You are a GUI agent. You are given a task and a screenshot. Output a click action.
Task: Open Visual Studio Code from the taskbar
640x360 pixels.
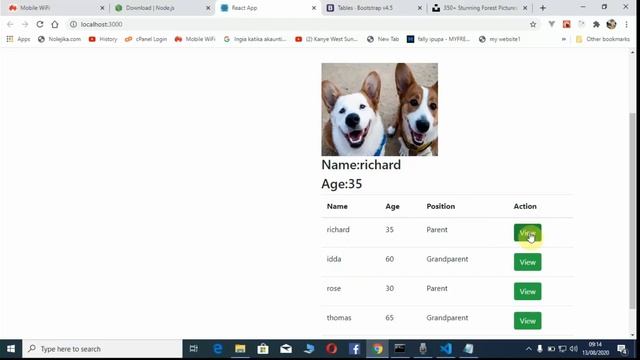point(446,349)
